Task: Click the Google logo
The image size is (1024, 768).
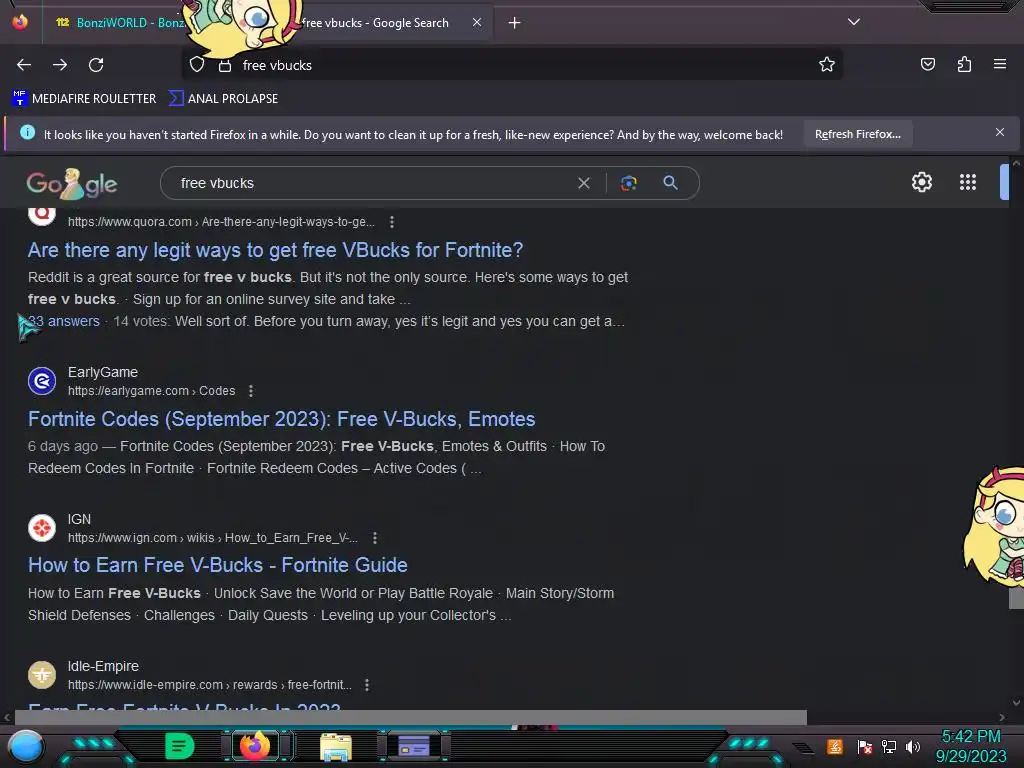Action: pyautogui.click(x=72, y=184)
